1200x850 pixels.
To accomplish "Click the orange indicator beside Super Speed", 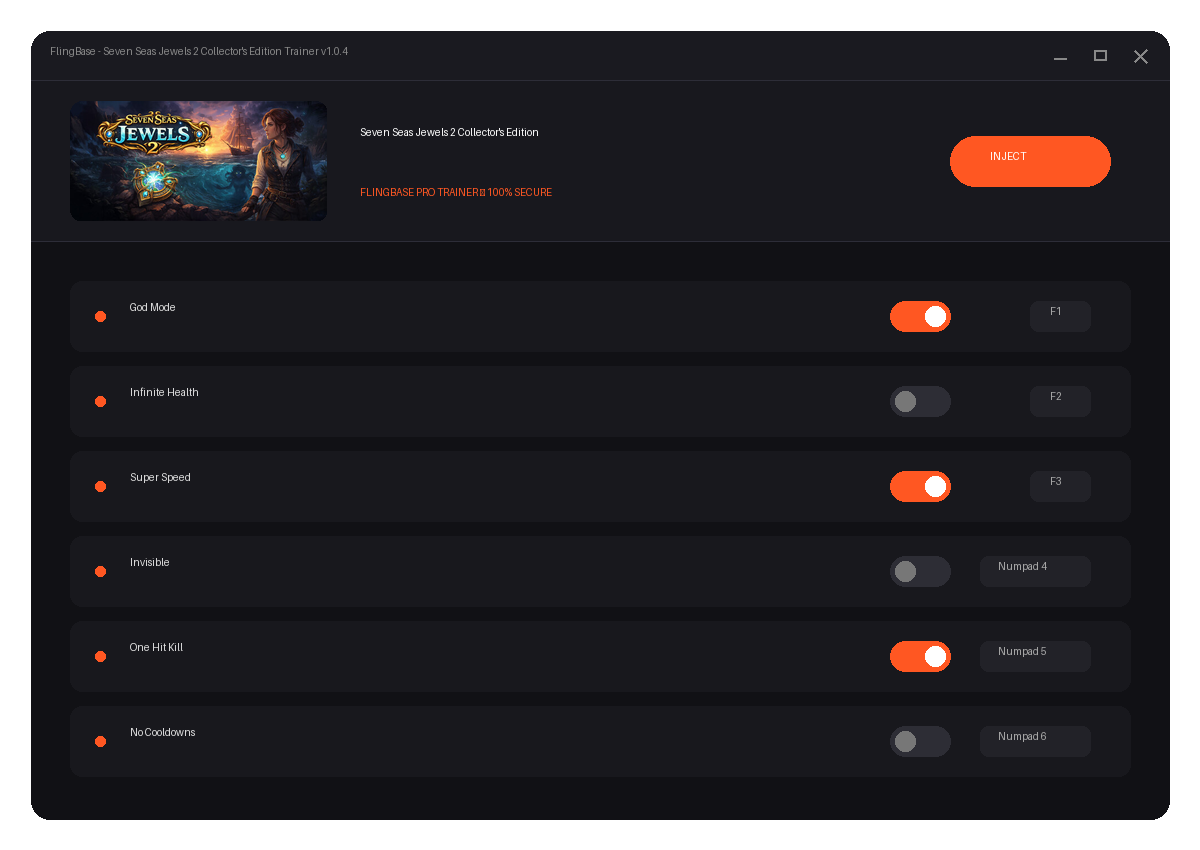I will 100,486.
